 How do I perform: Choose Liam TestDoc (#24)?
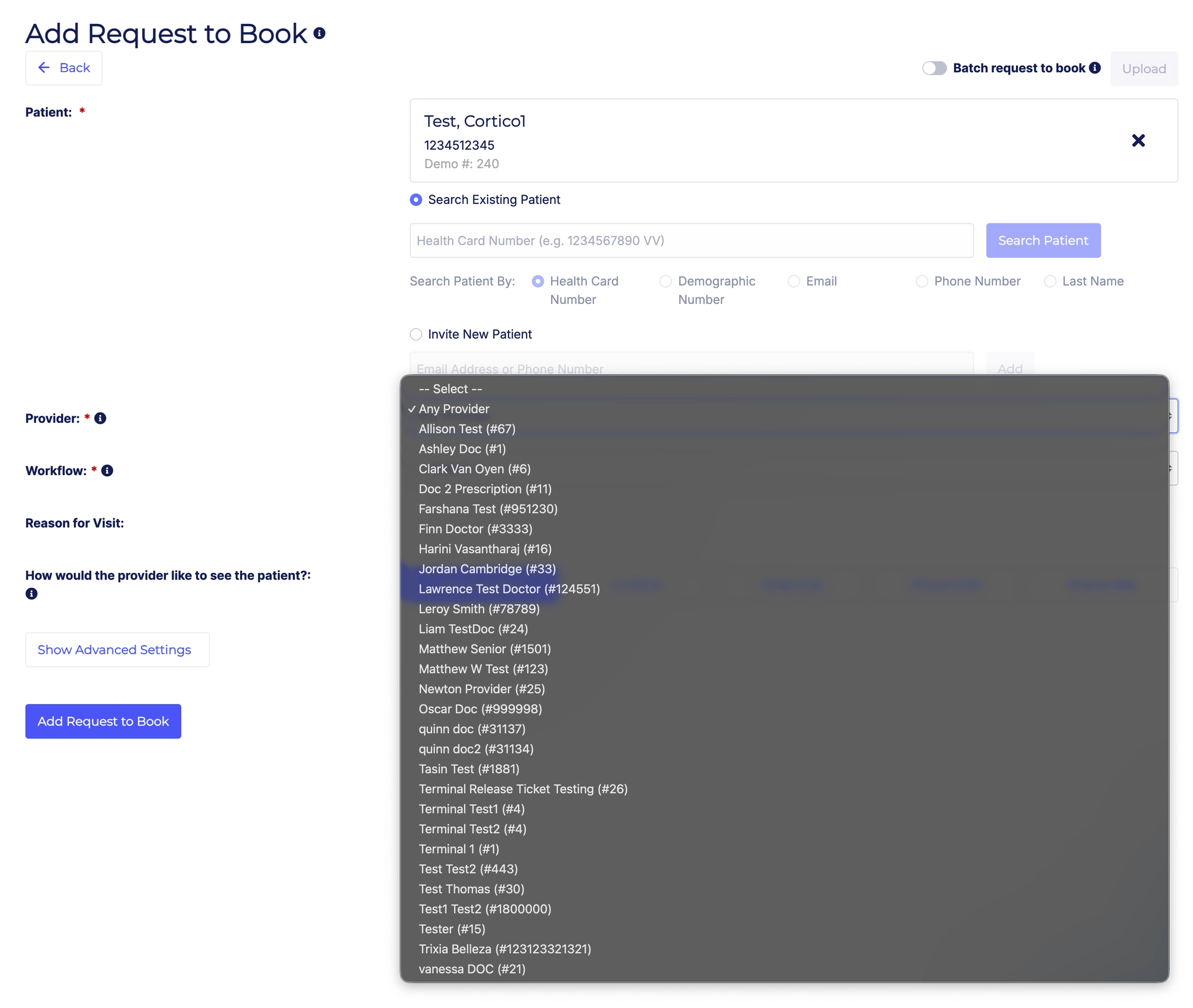(x=784, y=629)
